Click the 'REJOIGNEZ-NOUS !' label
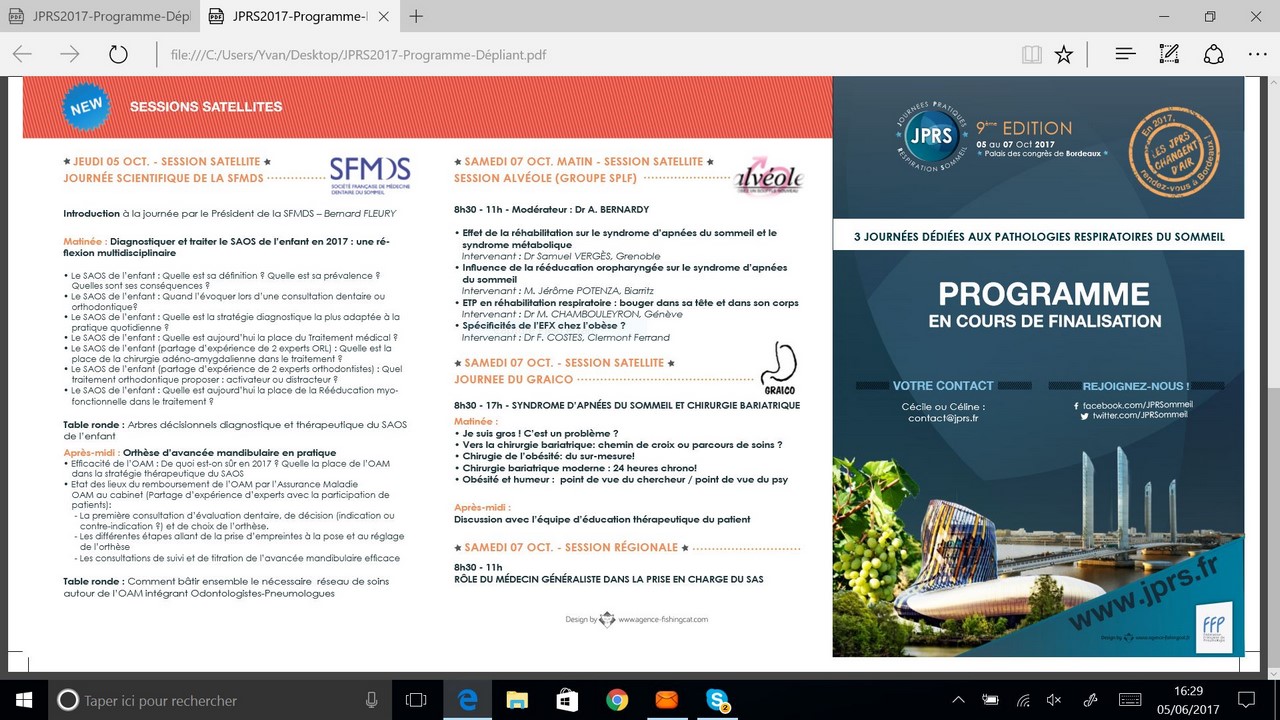This screenshot has width=1280, height=720. (x=1136, y=385)
